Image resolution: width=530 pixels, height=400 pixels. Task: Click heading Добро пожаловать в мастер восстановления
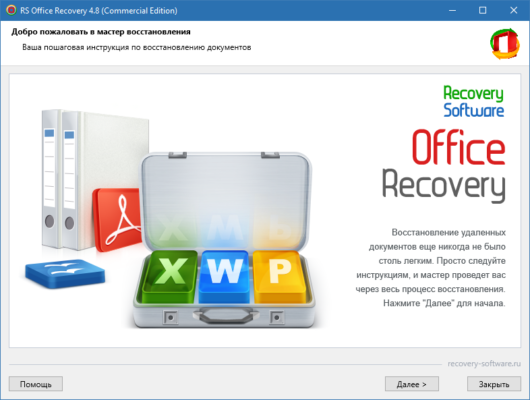click(101, 32)
